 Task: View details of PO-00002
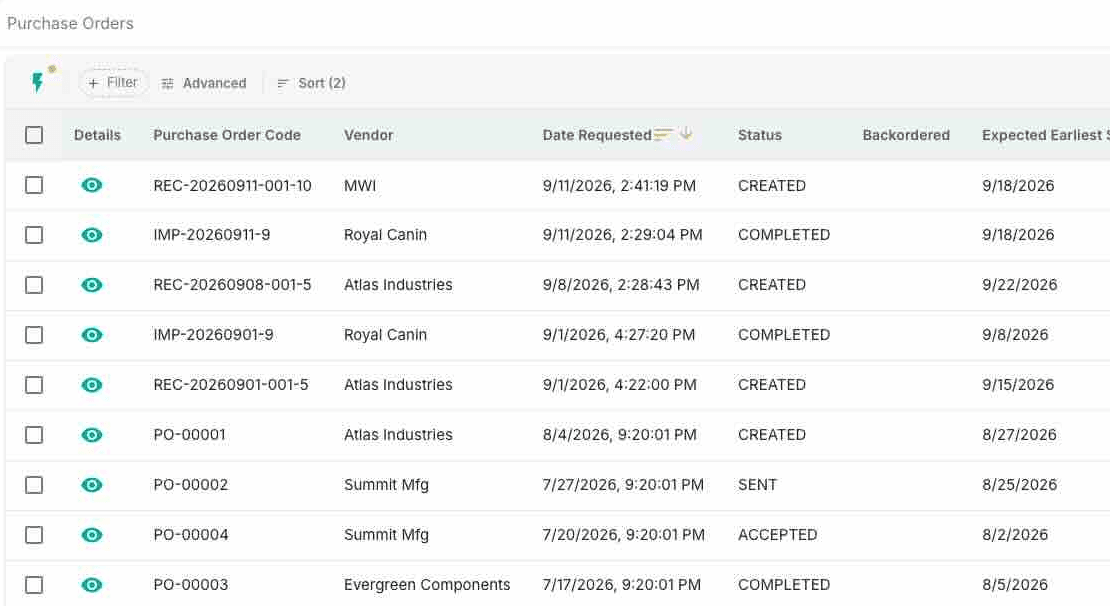[92, 485]
